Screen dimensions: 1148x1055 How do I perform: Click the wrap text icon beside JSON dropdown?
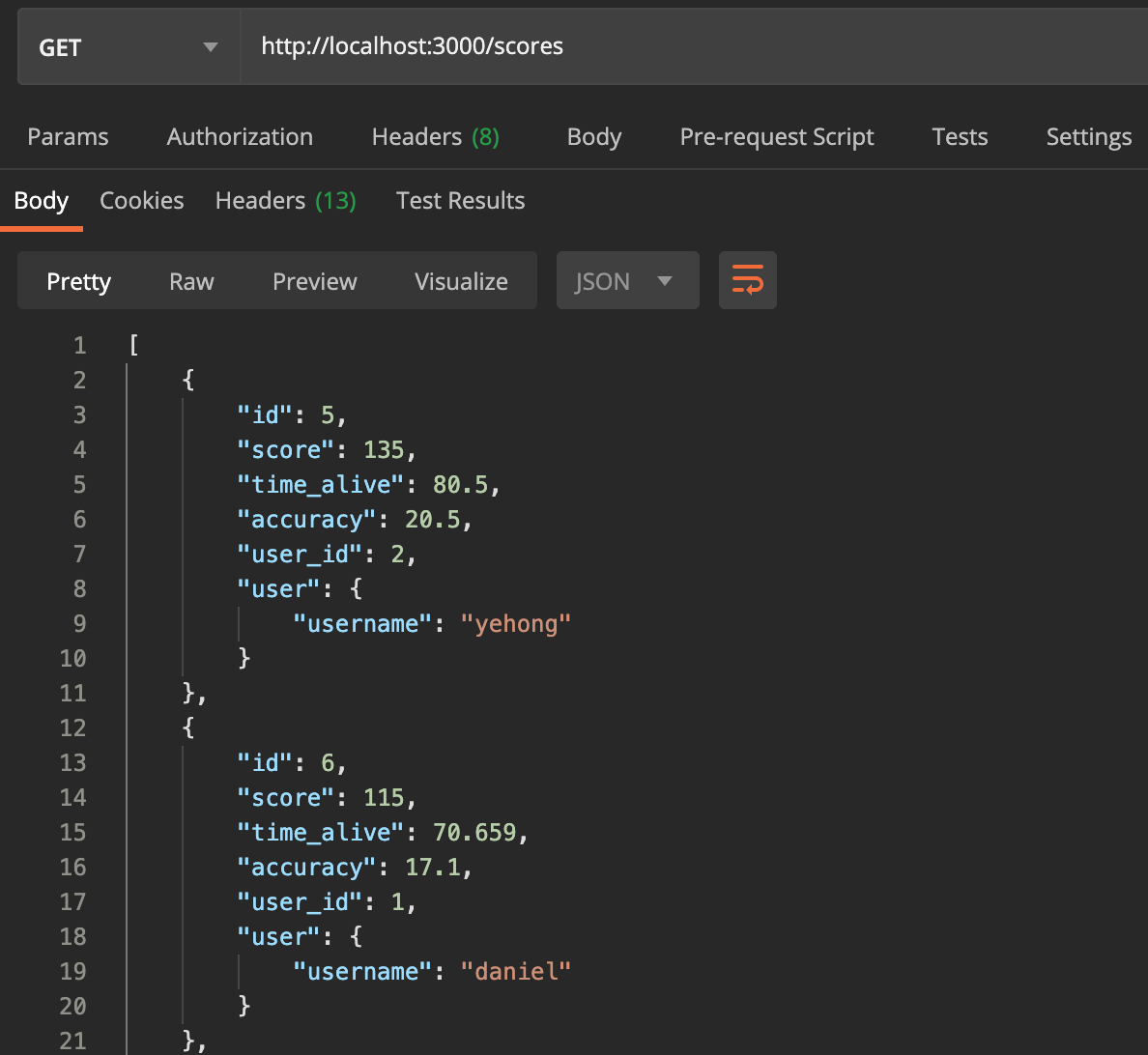click(747, 280)
